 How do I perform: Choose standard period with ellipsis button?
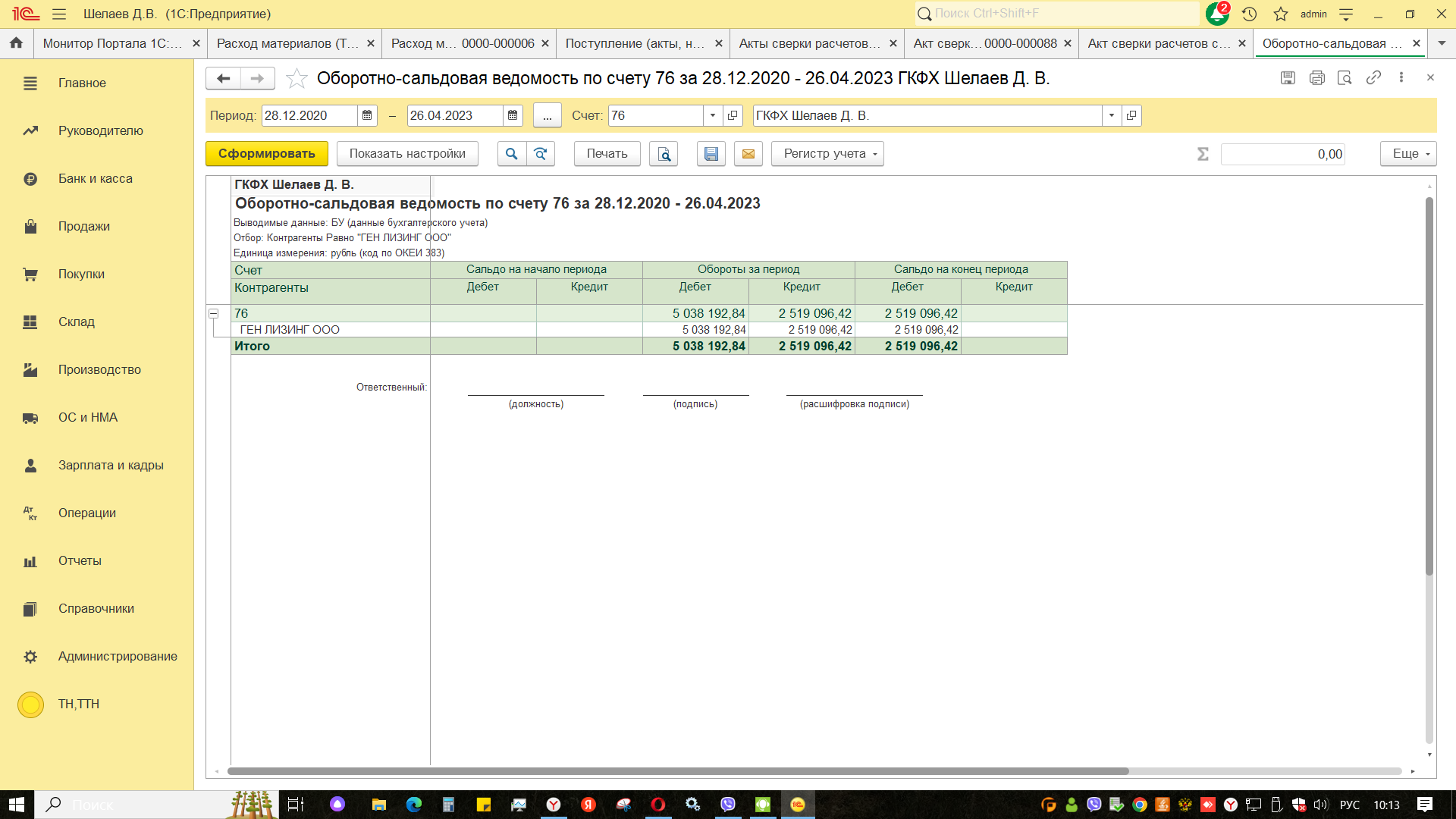point(548,115)
